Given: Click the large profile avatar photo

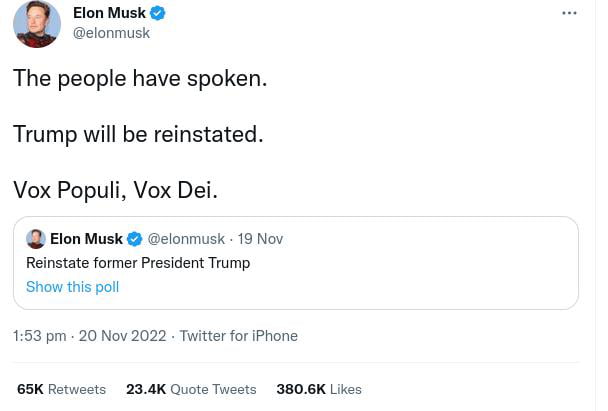Looking at the screenshot, I should [37, 23].
